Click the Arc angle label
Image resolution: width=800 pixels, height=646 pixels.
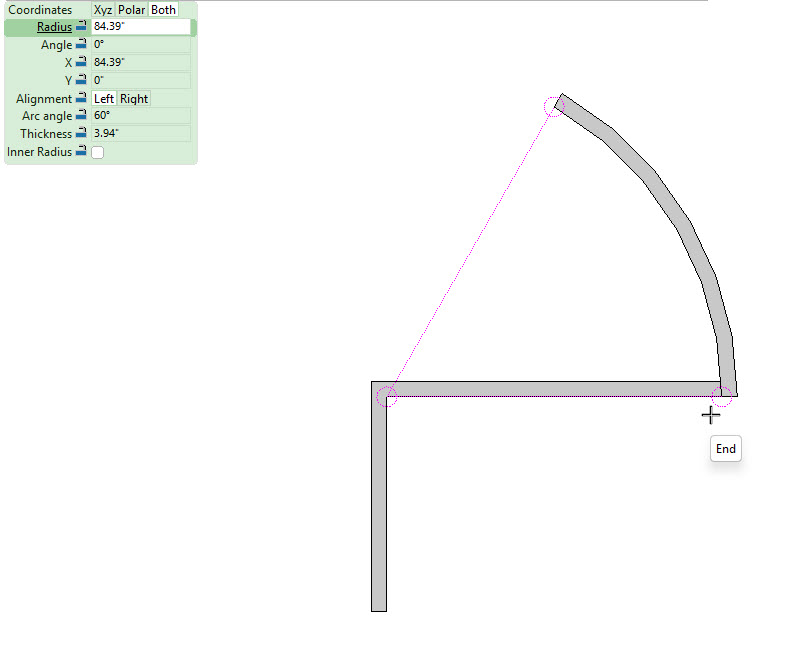click(x=47, y=116)
